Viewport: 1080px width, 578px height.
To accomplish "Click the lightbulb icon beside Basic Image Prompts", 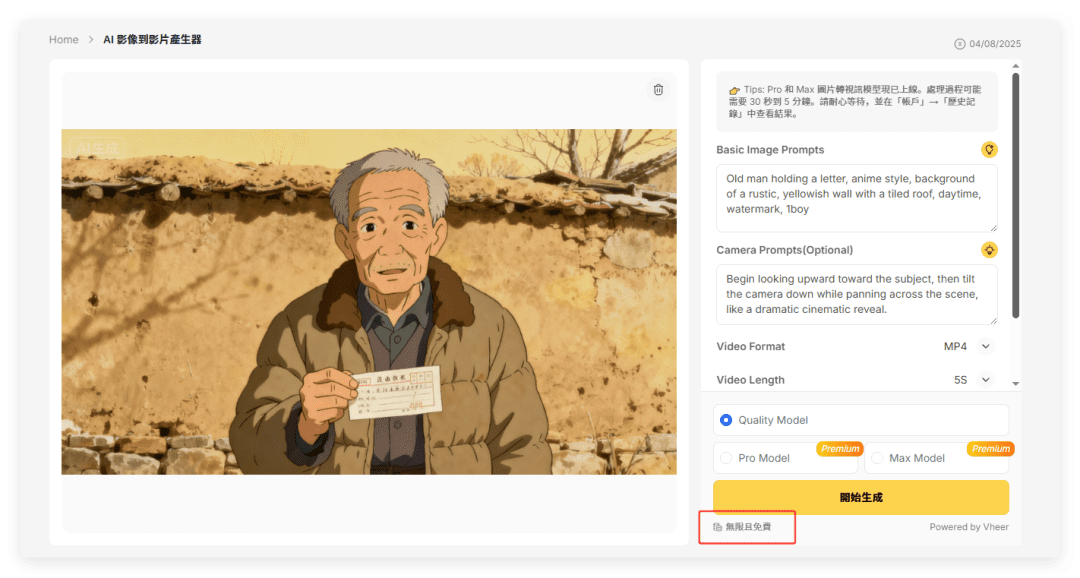I will point(989,150).
